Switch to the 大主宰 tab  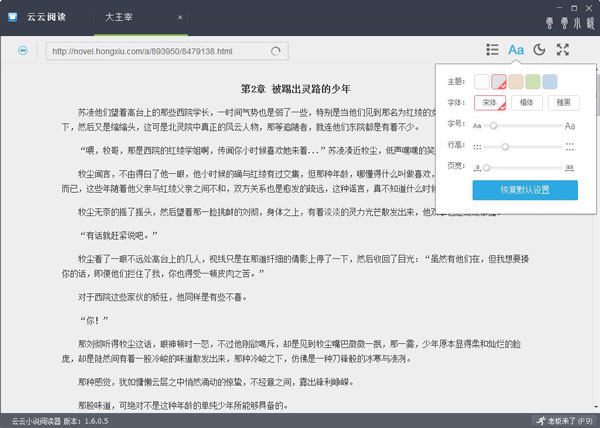point(140,18)
